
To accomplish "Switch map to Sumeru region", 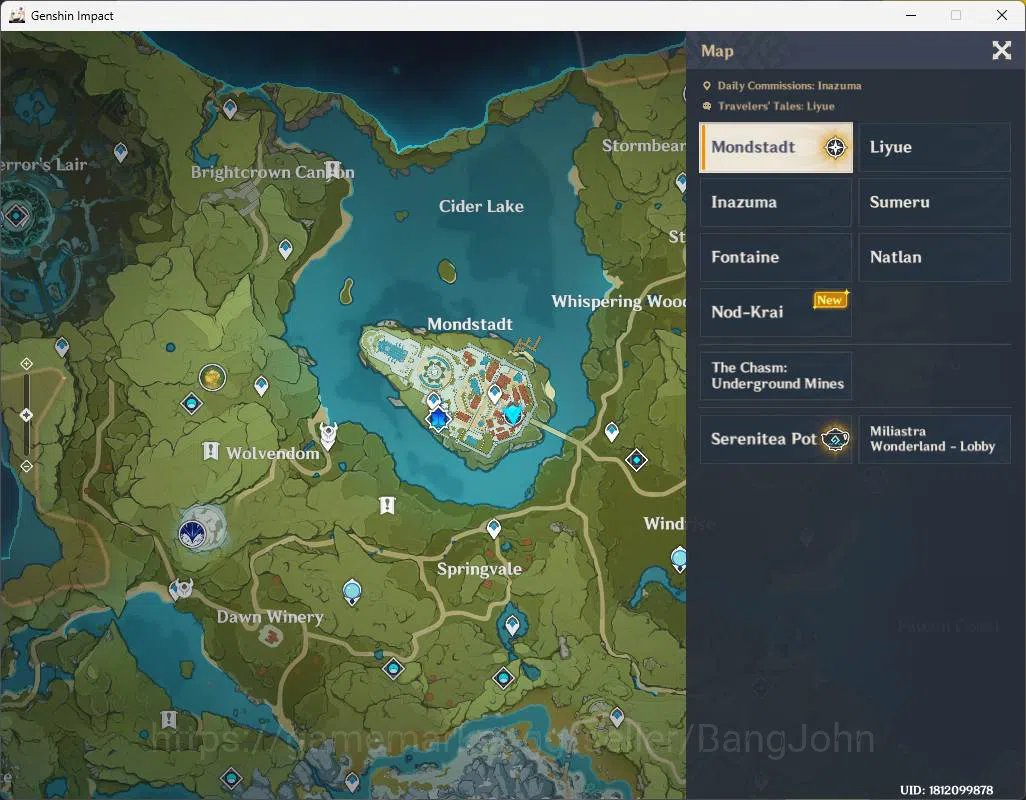I will tap(934, 202).
